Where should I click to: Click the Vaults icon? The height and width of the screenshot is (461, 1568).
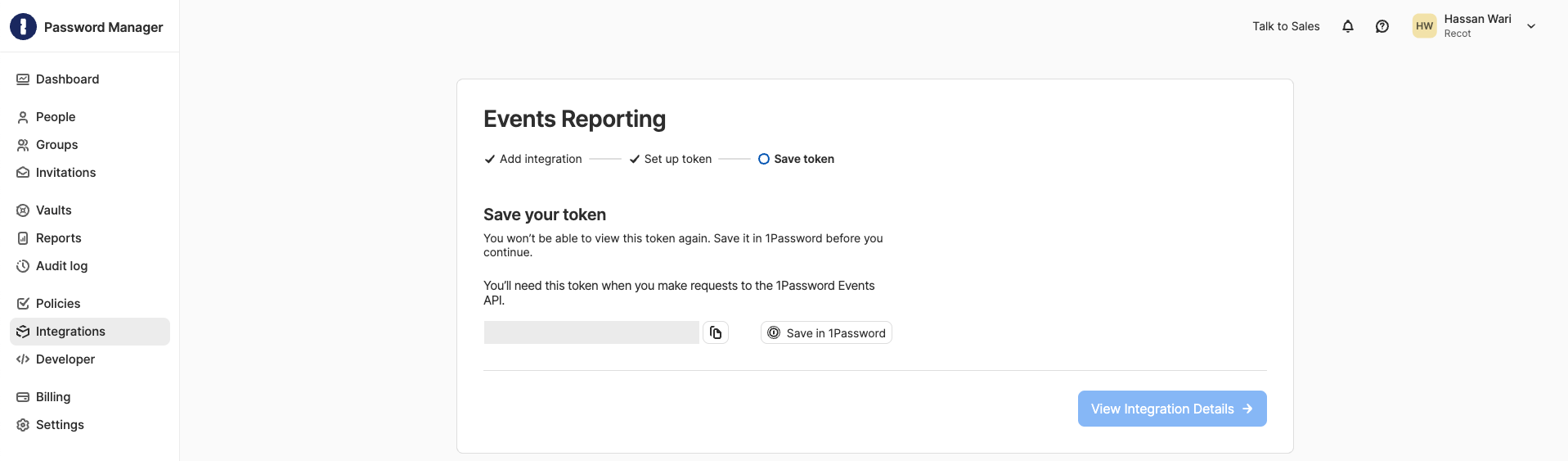23,210
